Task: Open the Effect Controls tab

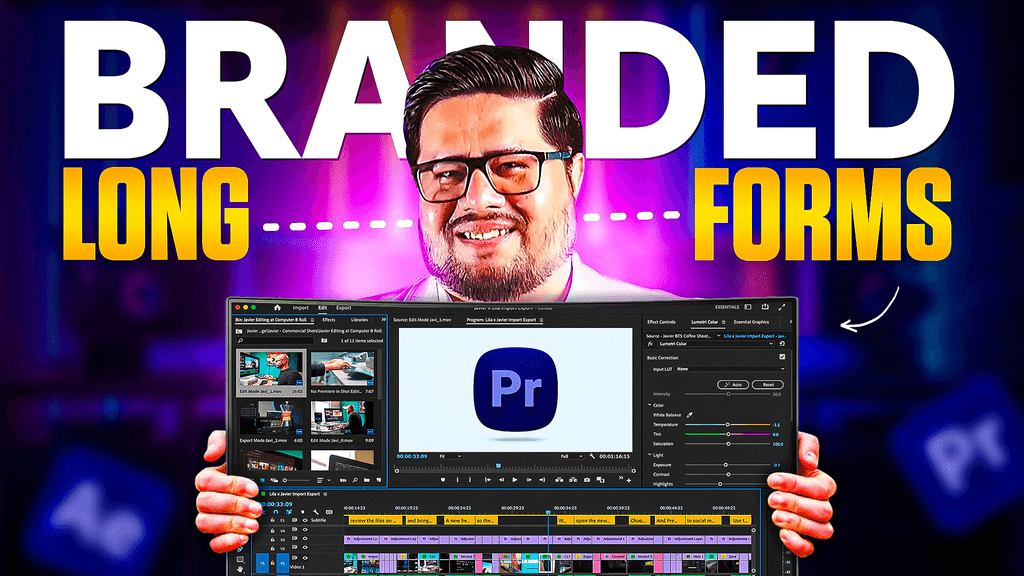Action: 661,322
